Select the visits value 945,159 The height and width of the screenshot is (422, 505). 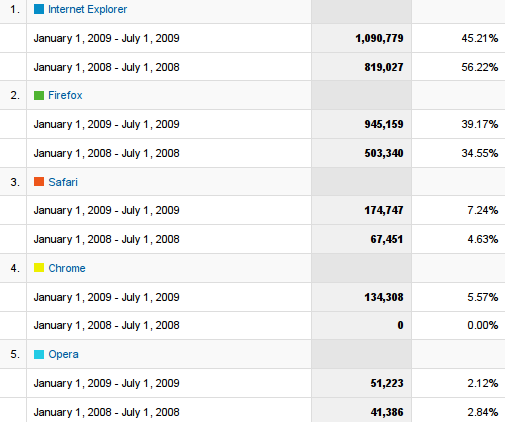pos(384,124)
